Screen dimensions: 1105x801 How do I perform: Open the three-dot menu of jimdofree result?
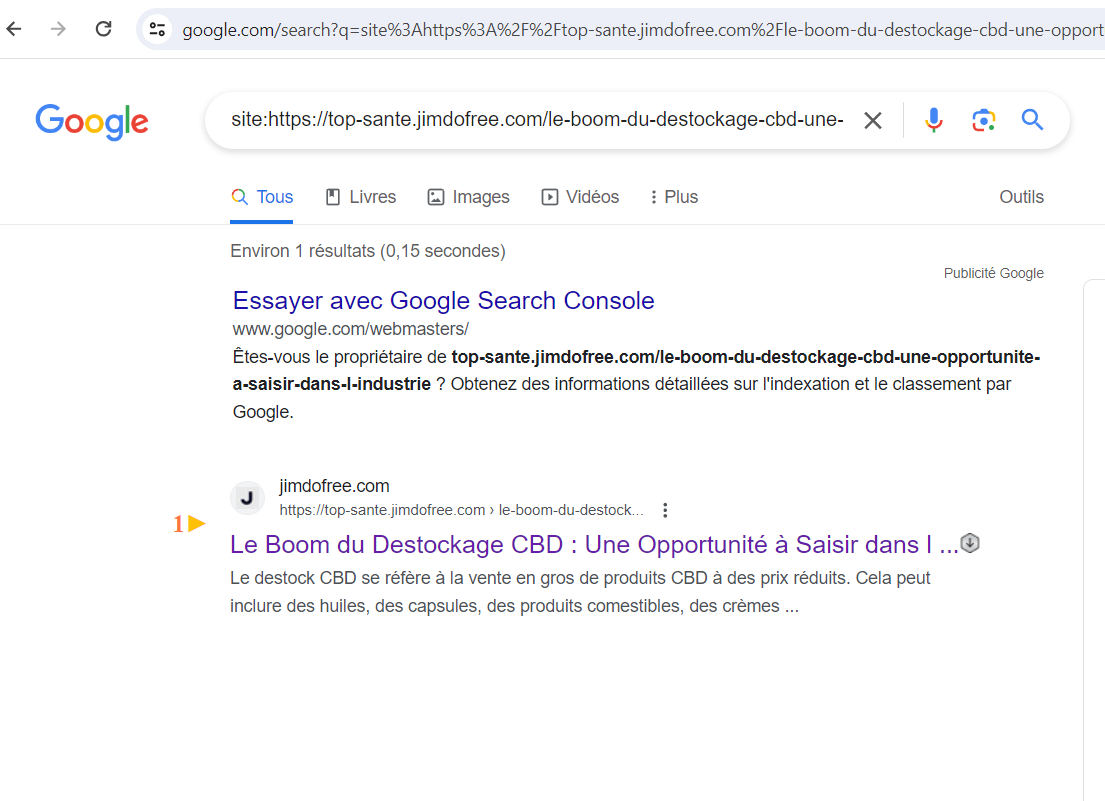point(665,510)
